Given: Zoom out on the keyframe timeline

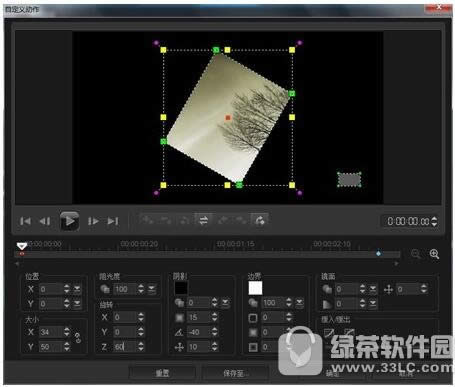Looking at the screenshot, I should pos(416,254).
